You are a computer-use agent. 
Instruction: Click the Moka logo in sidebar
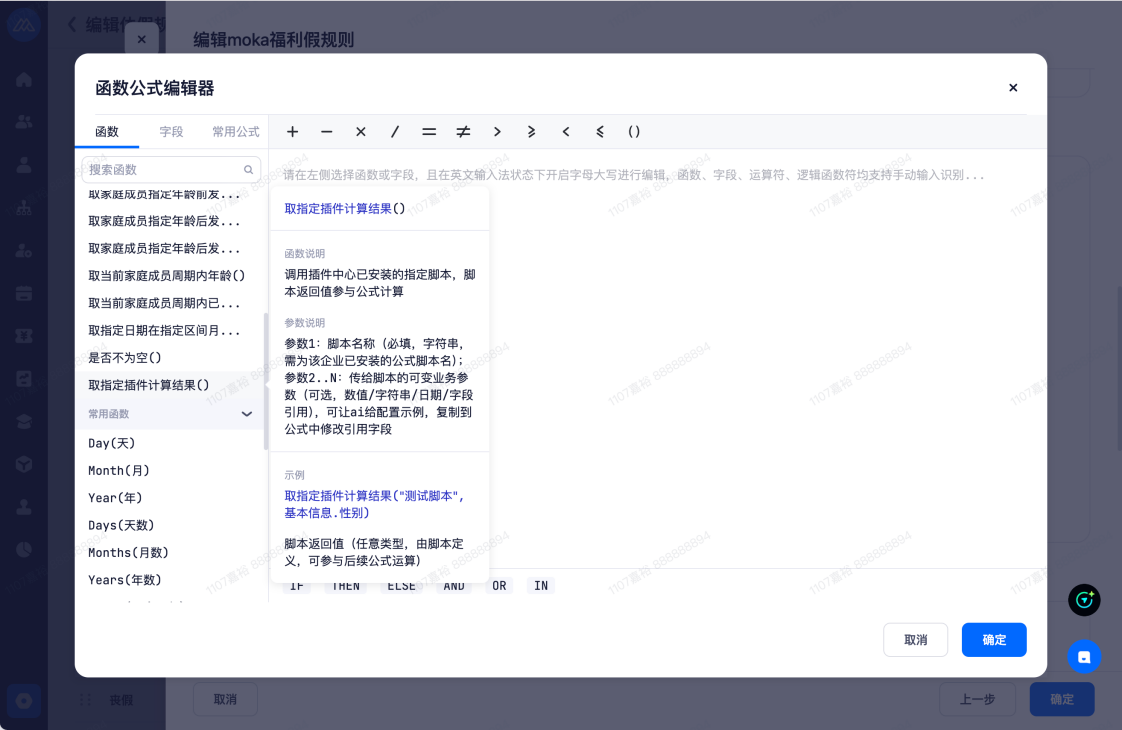coord(24,25)
